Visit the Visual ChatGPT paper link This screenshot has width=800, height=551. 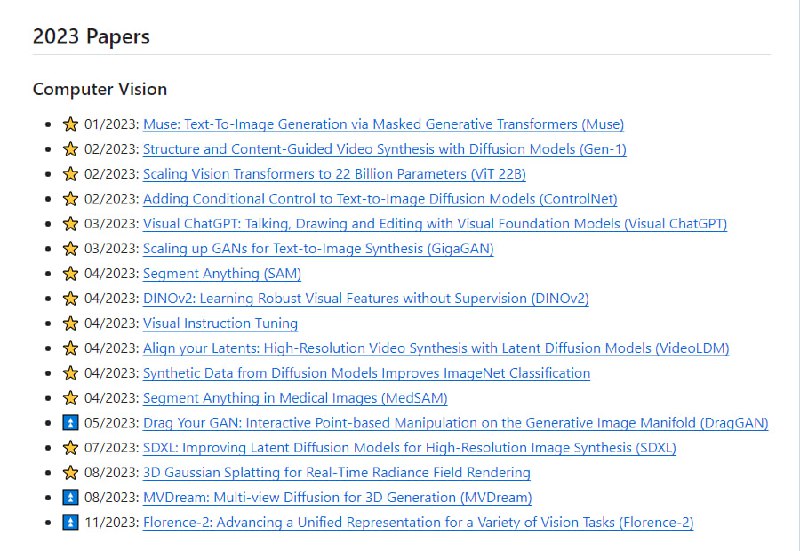point(434,224)
